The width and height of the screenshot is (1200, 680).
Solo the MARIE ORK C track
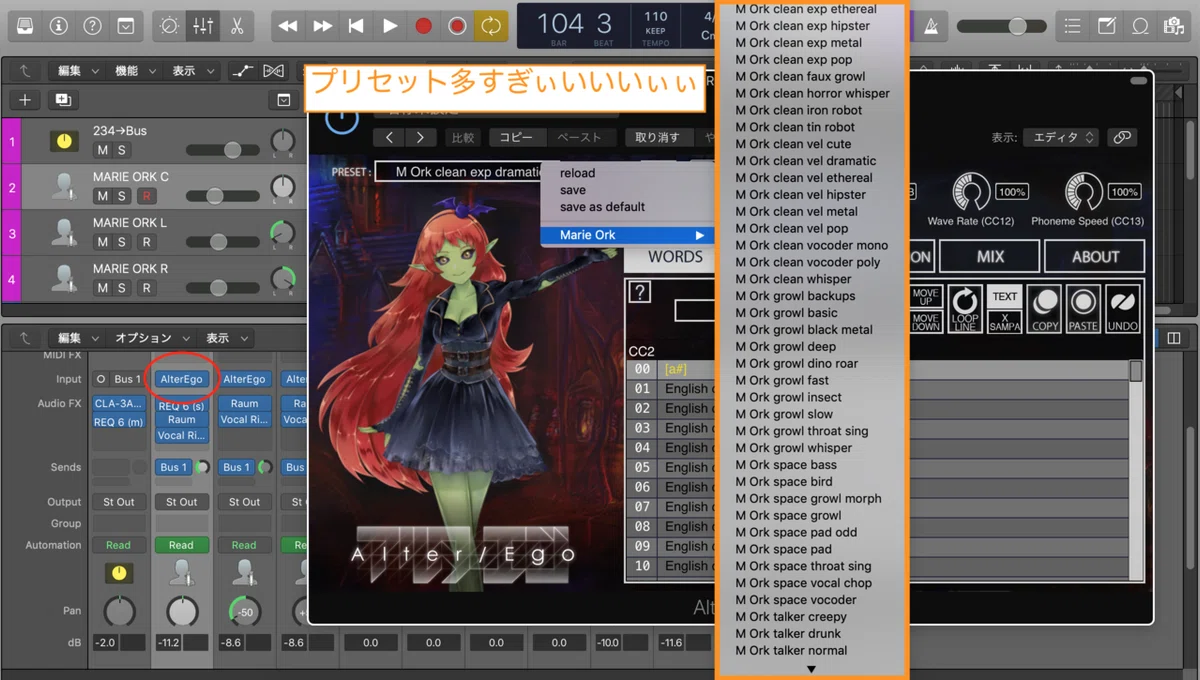121,196
